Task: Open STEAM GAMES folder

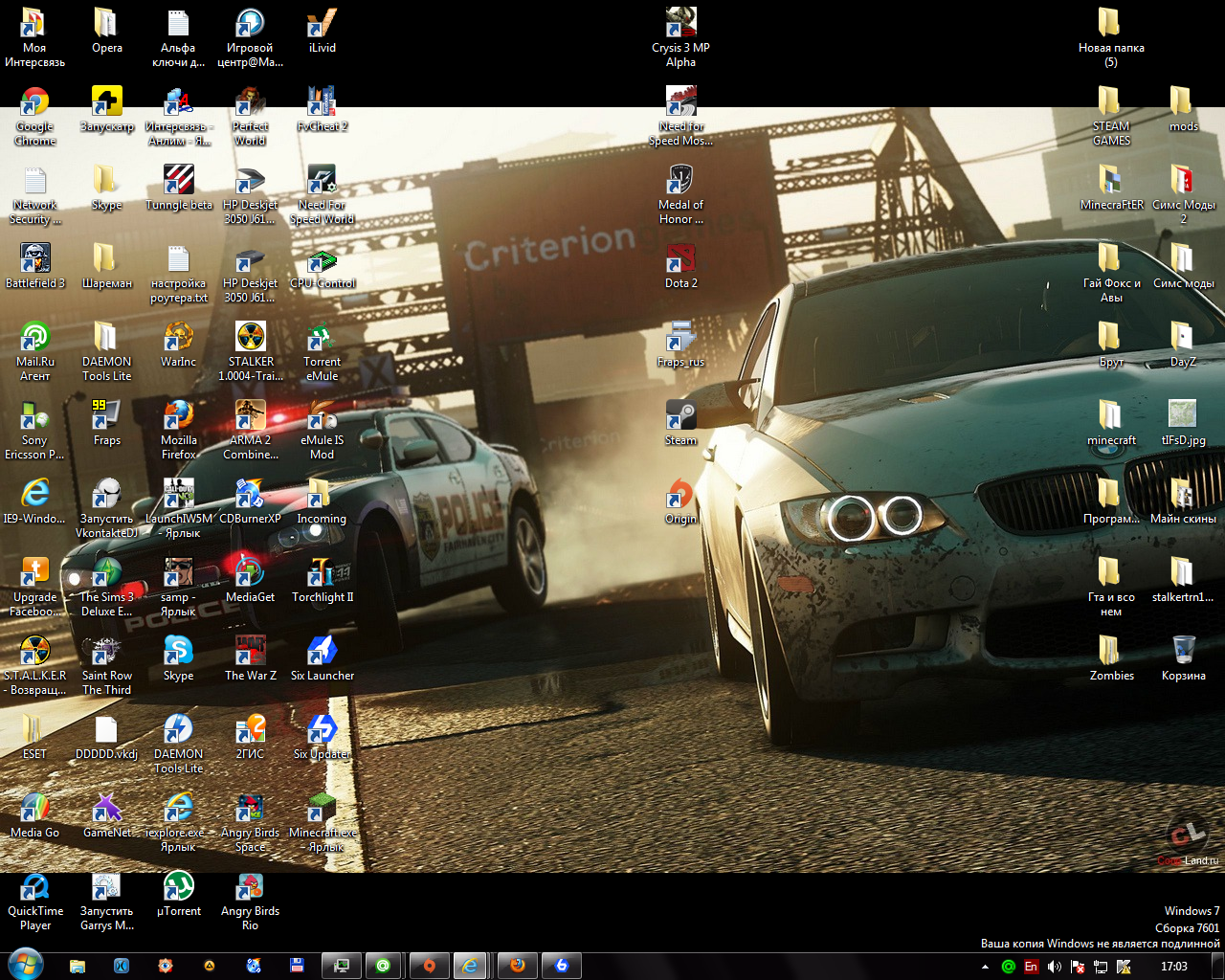Action: tap(1111, 101)
